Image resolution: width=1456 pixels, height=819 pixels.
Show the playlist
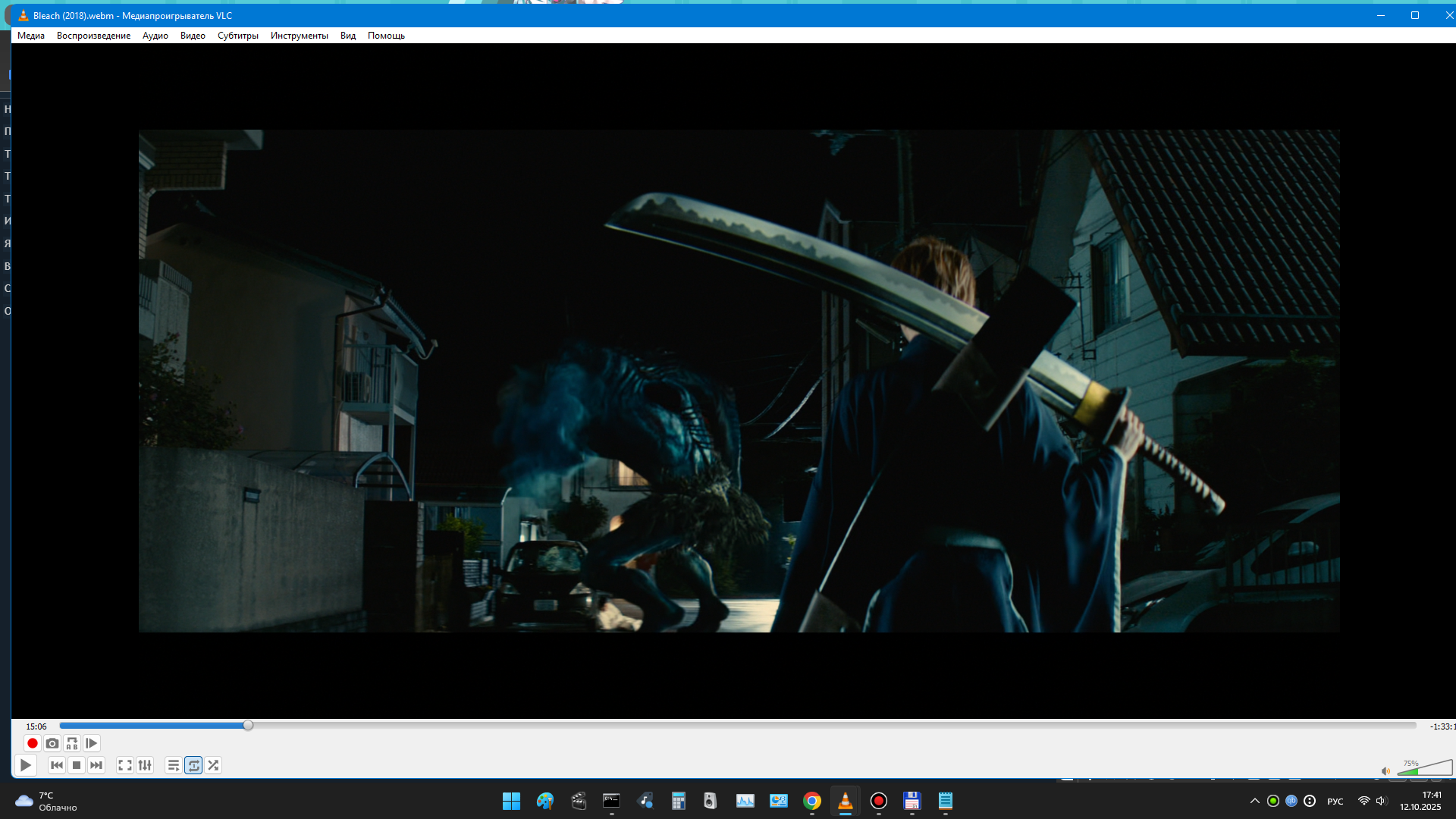coord(174,765)
